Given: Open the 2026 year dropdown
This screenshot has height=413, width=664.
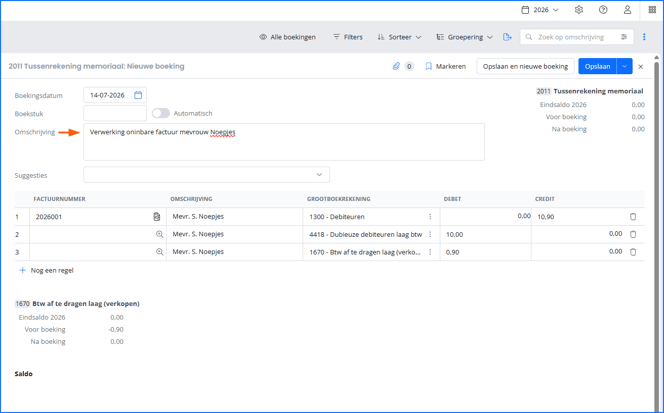Looking at the screenshot, I should coord(540,10).
